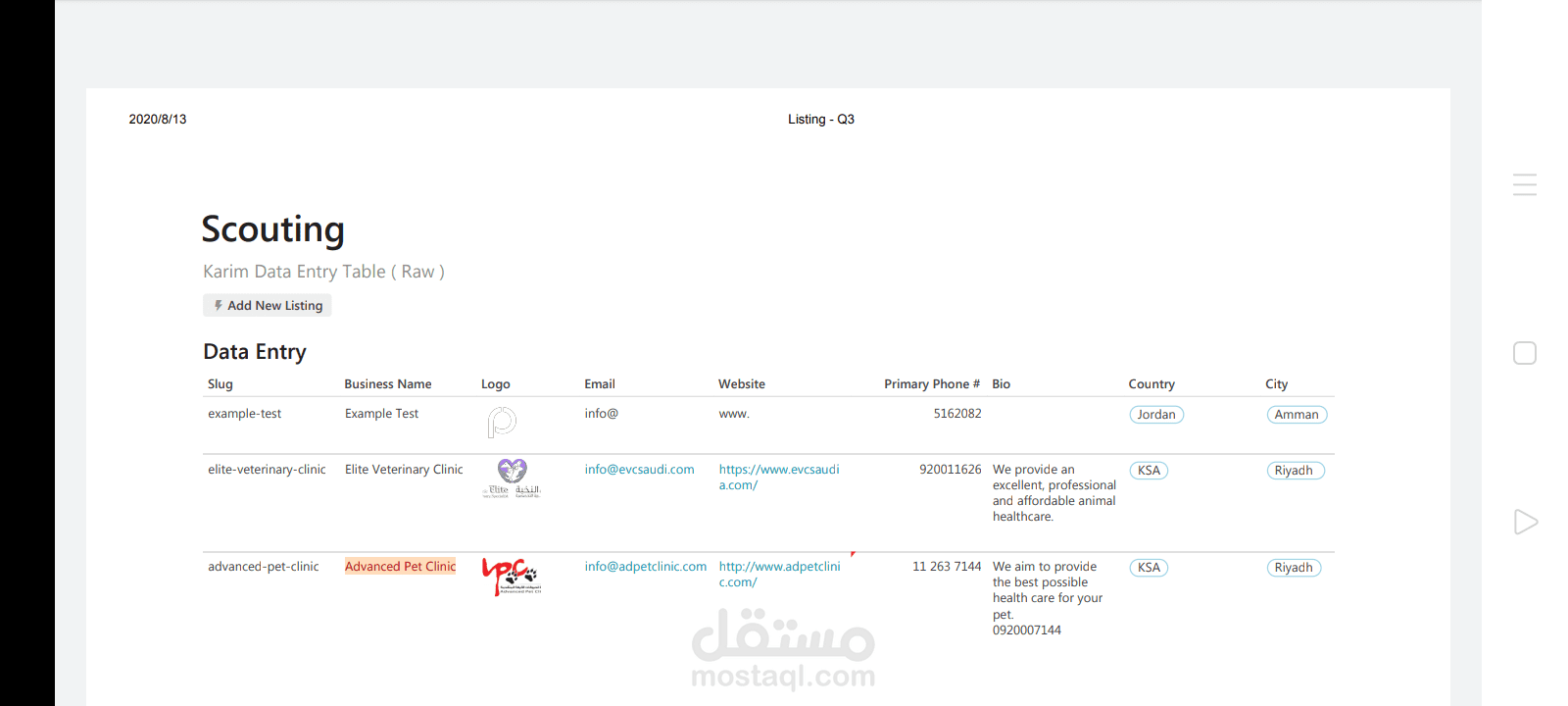
Task: Click the Slug column header
Action: tap(220, 384)
